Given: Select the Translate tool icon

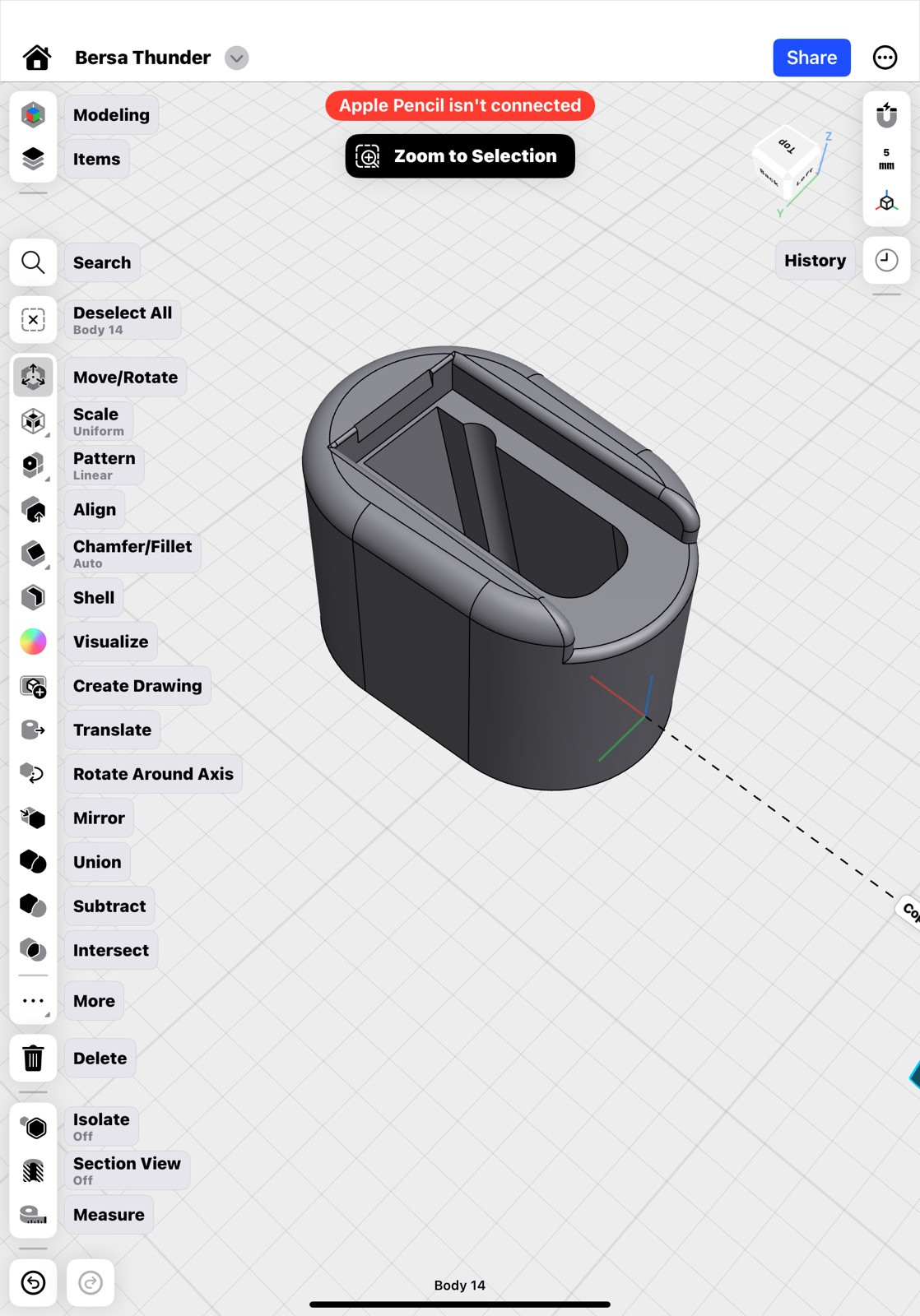Looking at the screenshot, I should (x=33, y=730).
